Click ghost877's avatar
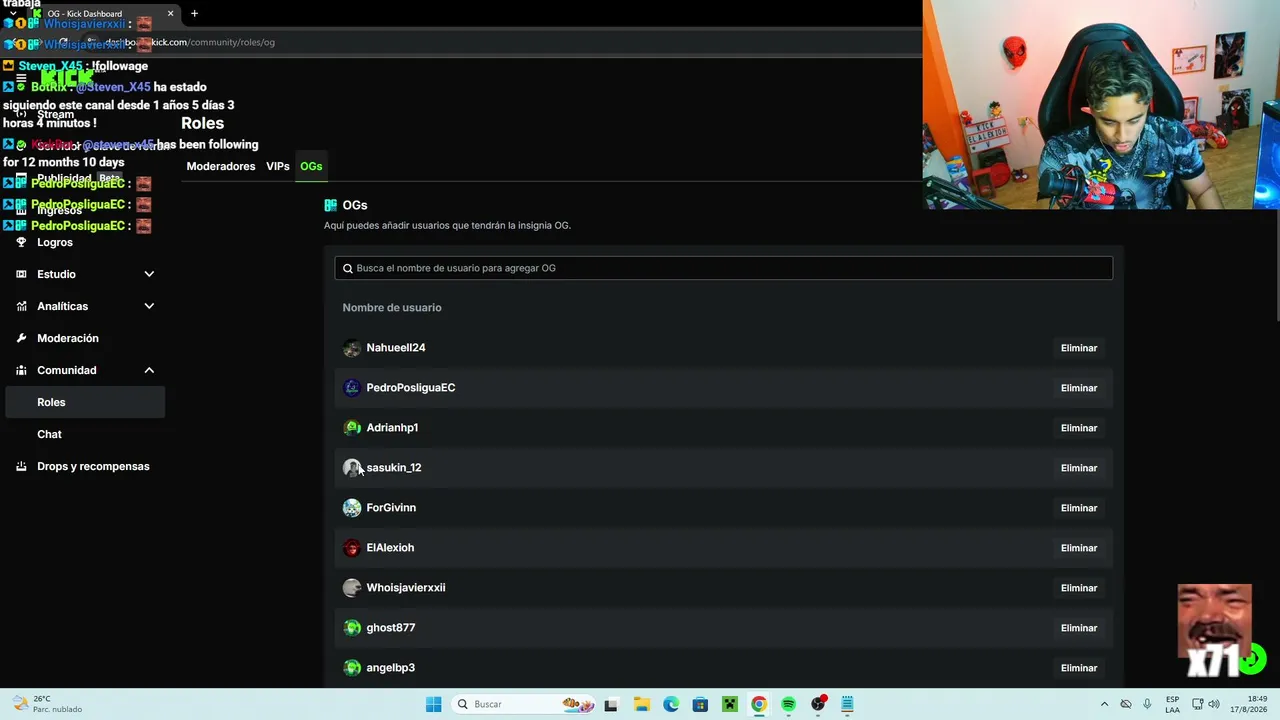Screen dimensions: 1280x720 coord(352,628)
